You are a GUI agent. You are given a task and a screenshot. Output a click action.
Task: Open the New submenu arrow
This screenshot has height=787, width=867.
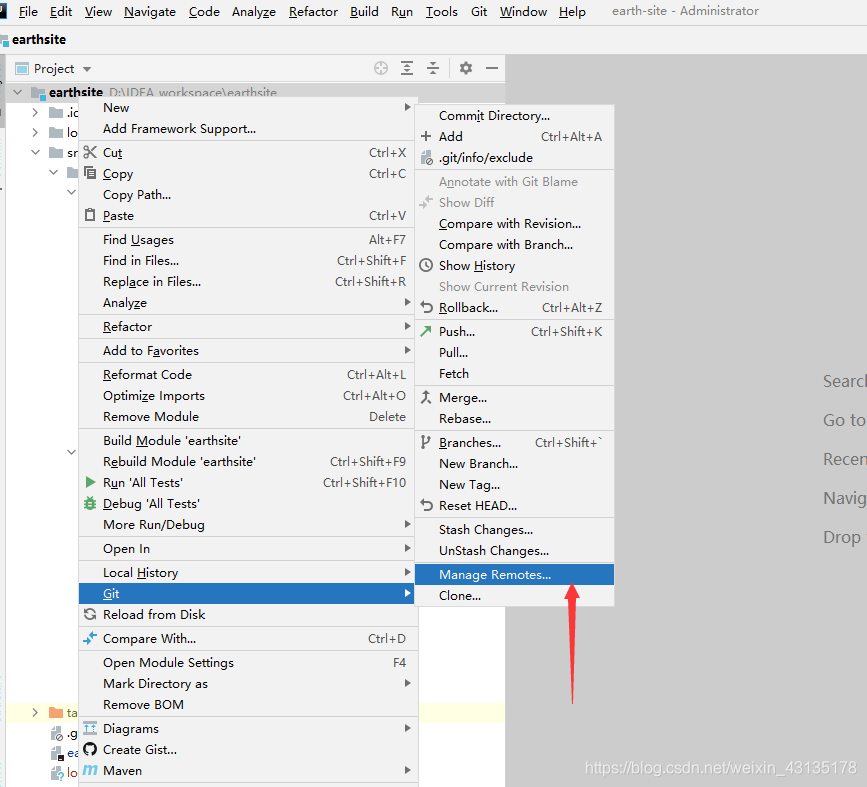coord(408,107)
